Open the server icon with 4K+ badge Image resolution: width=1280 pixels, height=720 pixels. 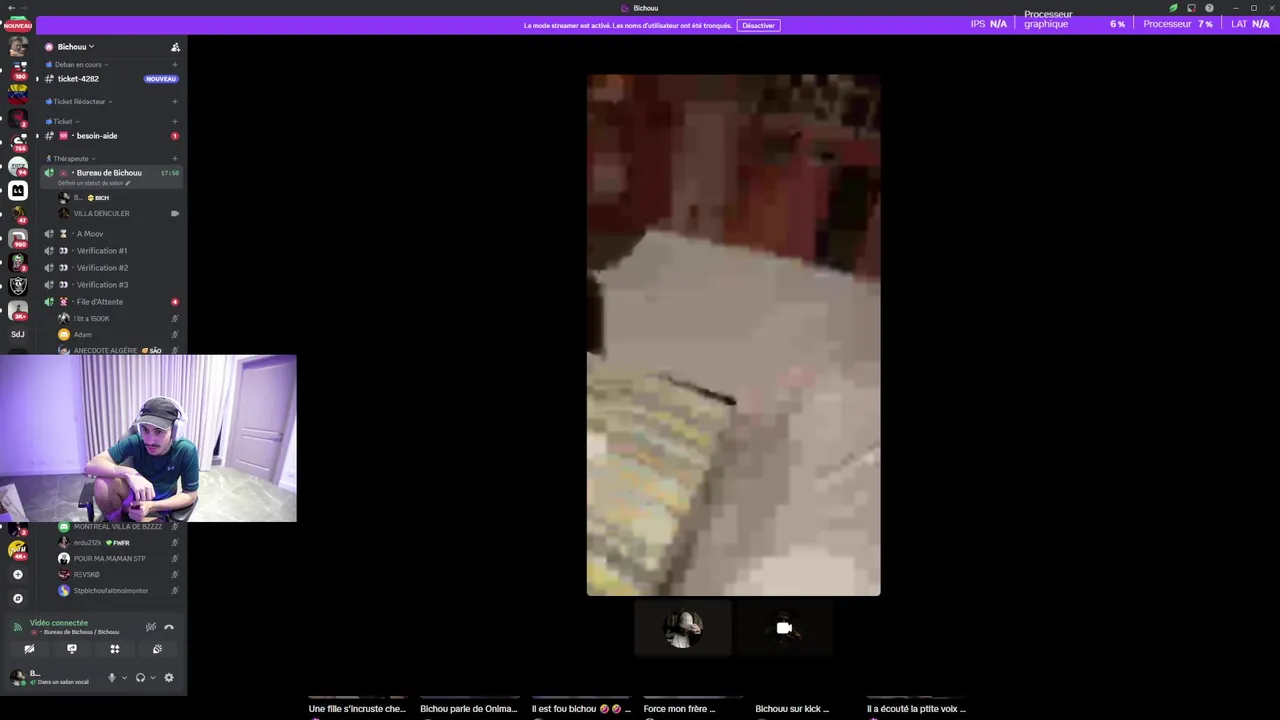pos(17,550)
